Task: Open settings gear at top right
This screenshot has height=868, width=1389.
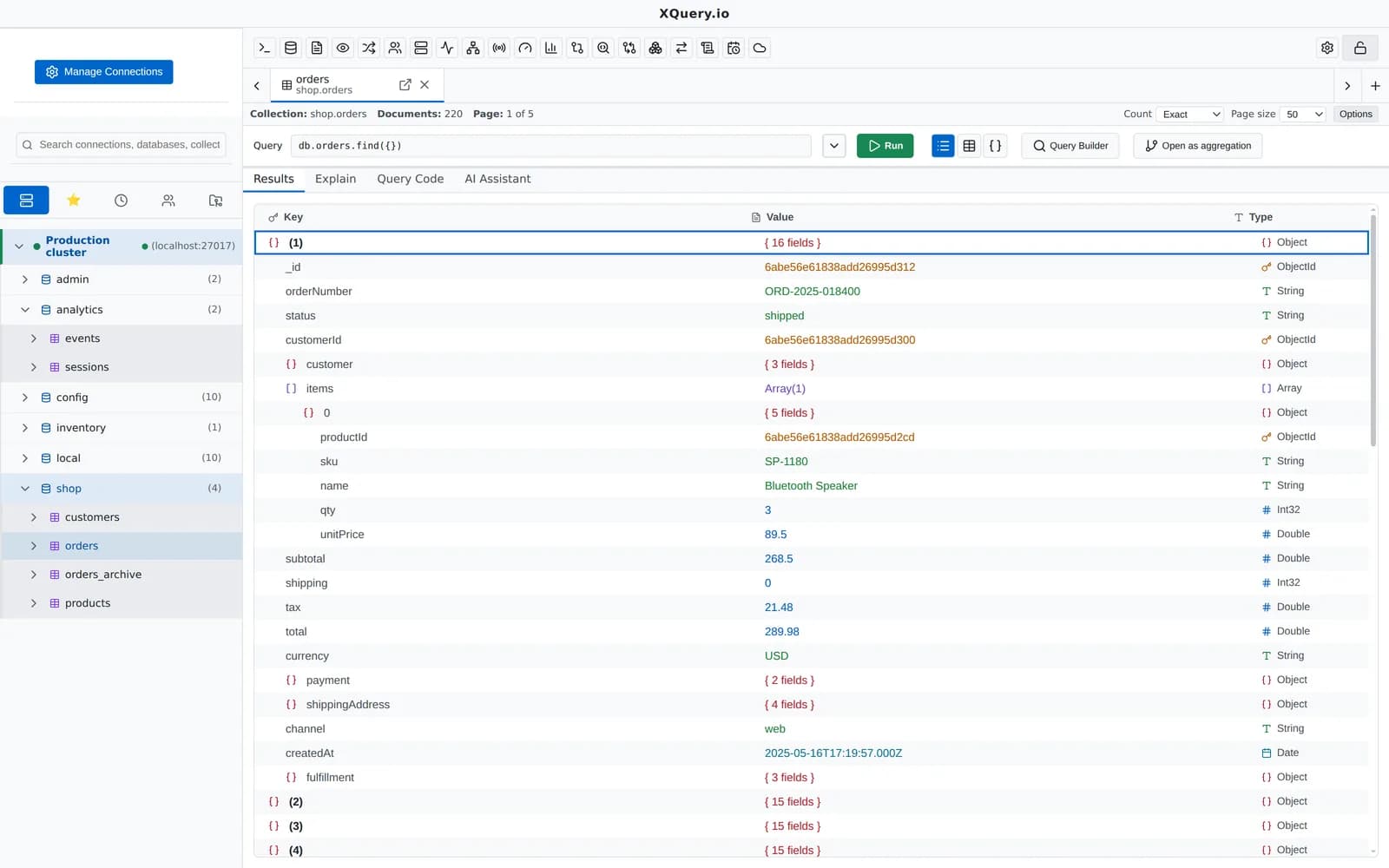Action: pos(1327,48)
